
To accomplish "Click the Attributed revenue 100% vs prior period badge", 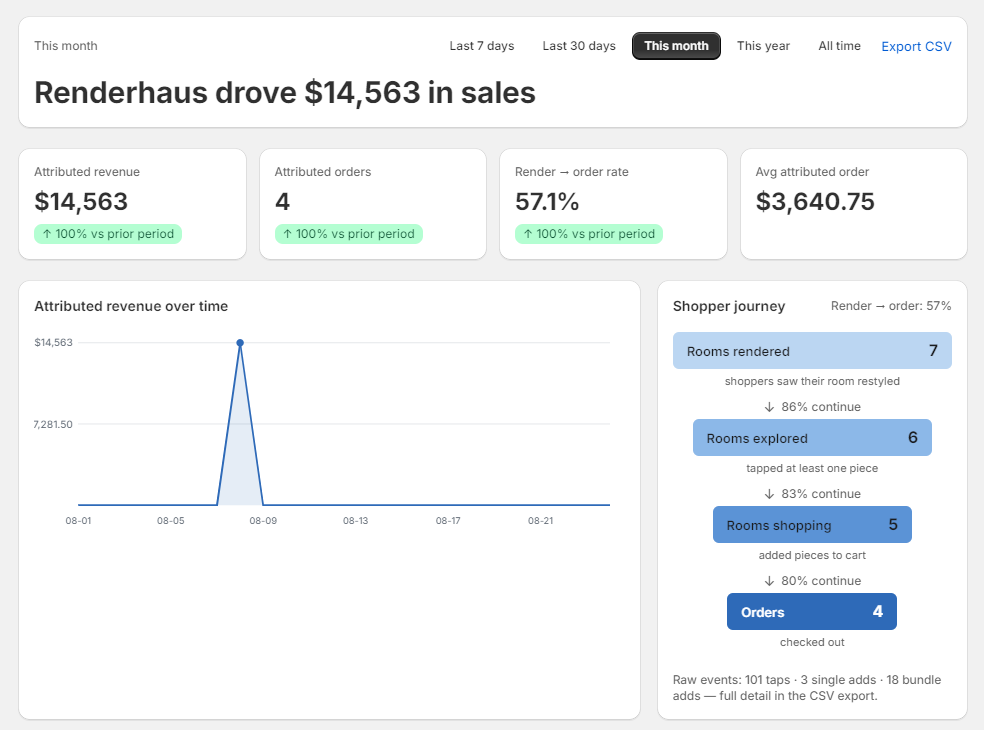I will tap(108, 234).
